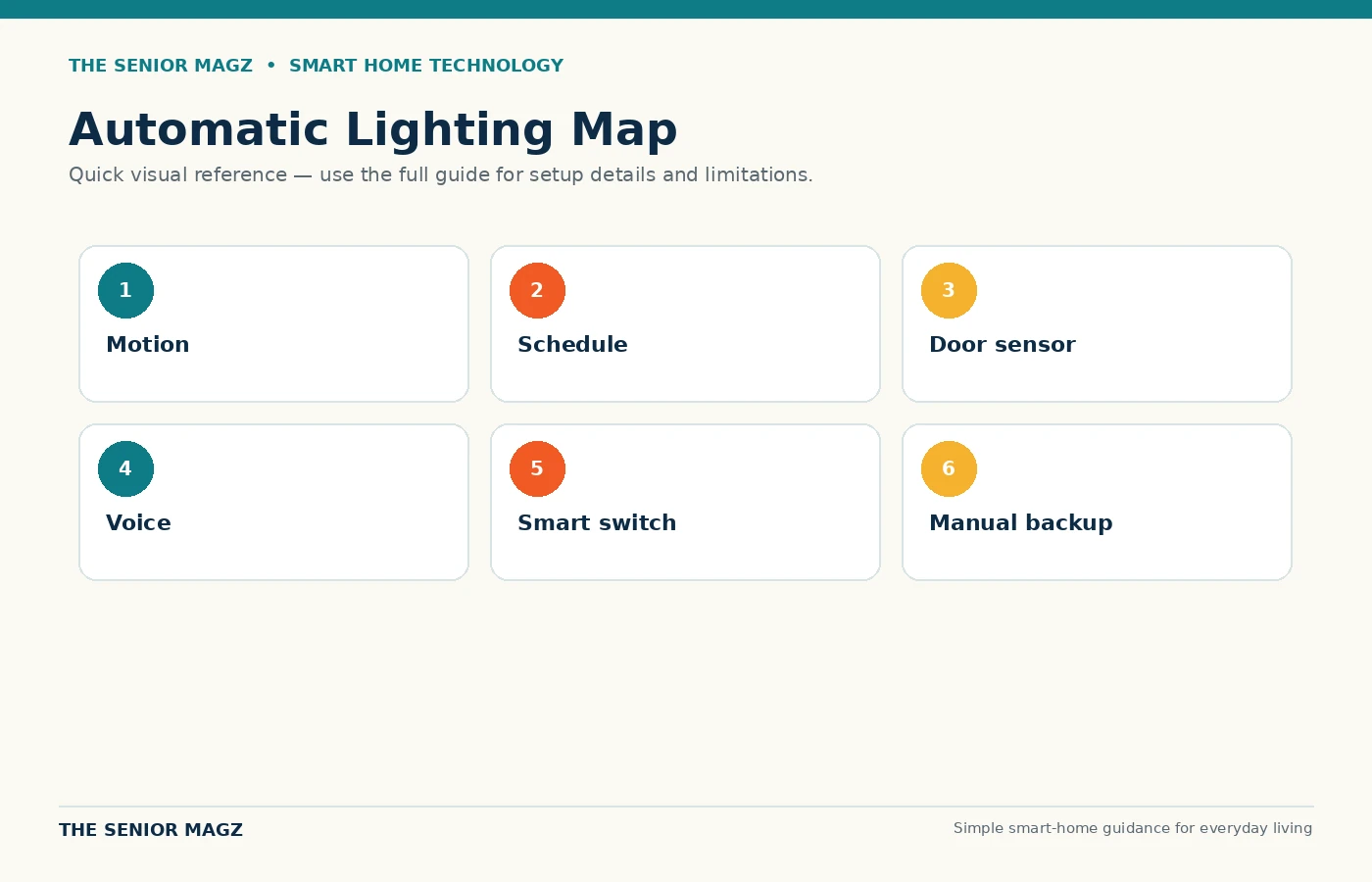The height and width of the screenshot is (882, 1372).
Task: Select the Motion card label
Action: (x=148, y=345)
